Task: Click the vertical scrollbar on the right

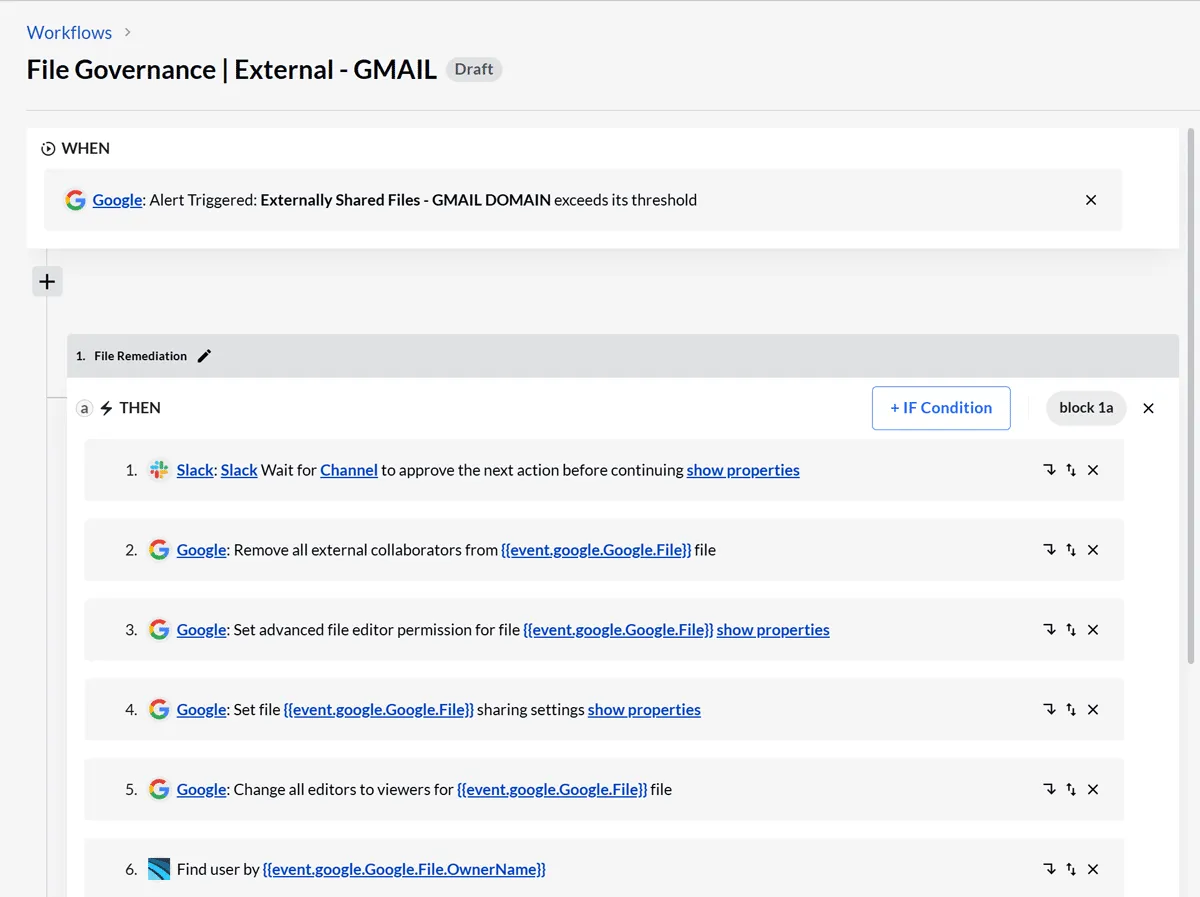Action: point(1190,400)
